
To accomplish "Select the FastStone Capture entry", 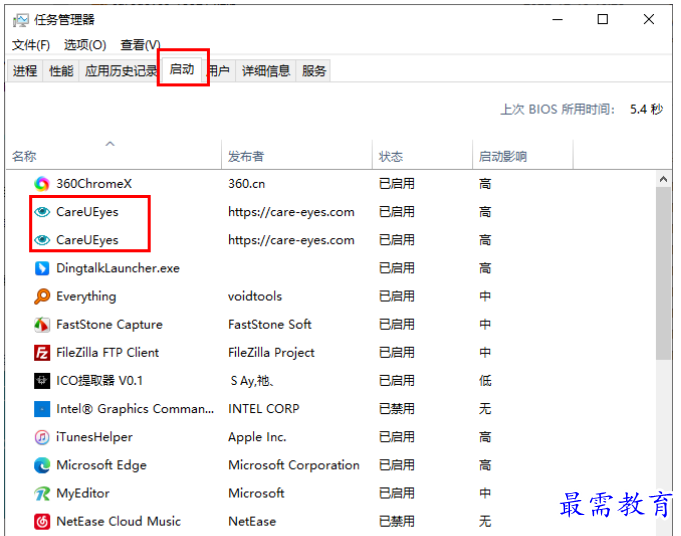I will pyautogui.click(x=109, y=324).
